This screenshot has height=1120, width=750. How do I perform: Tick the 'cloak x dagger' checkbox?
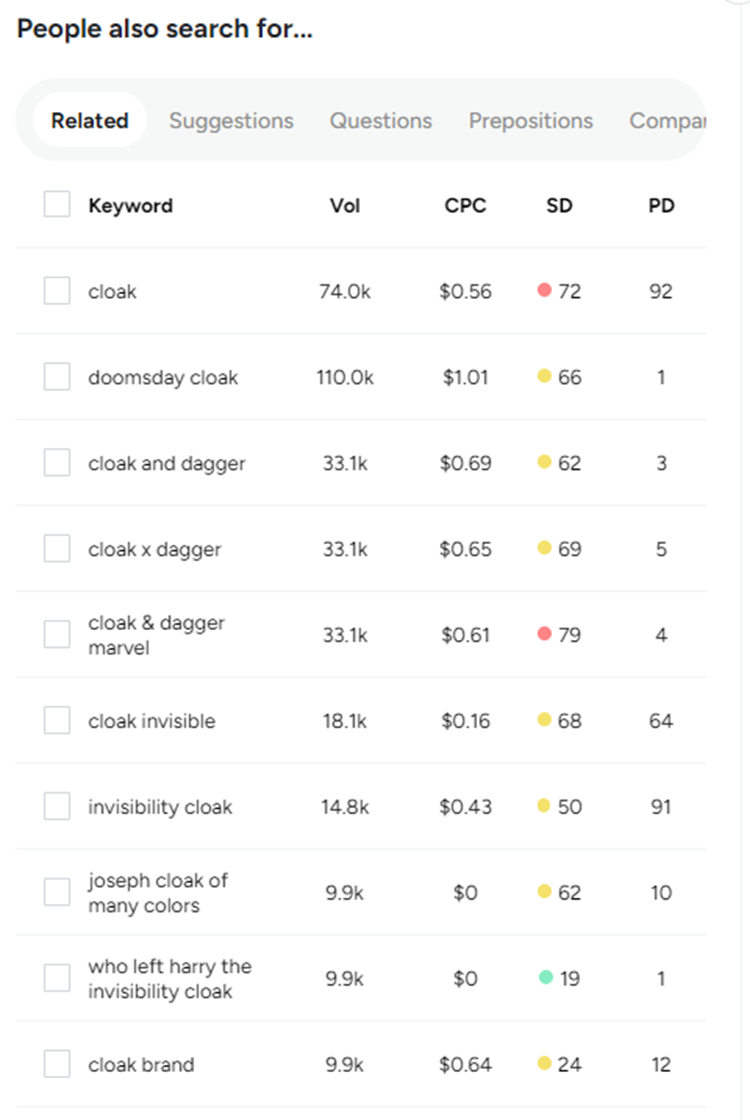[57, 549]
